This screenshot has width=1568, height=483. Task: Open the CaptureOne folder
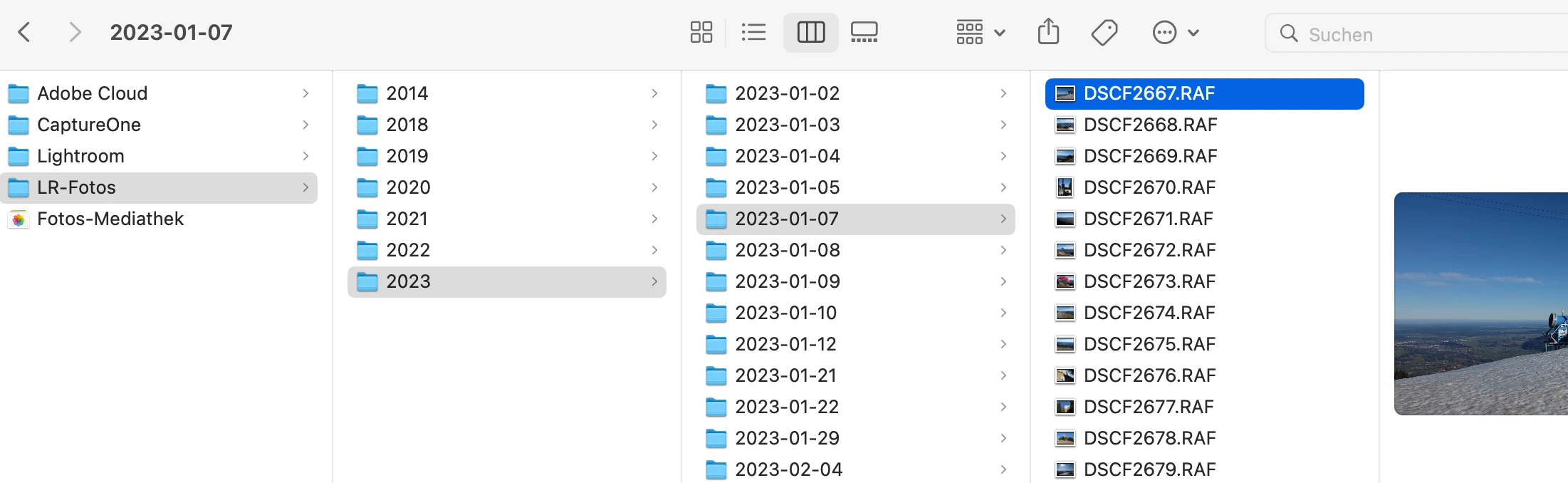click(x=159, y=125)
